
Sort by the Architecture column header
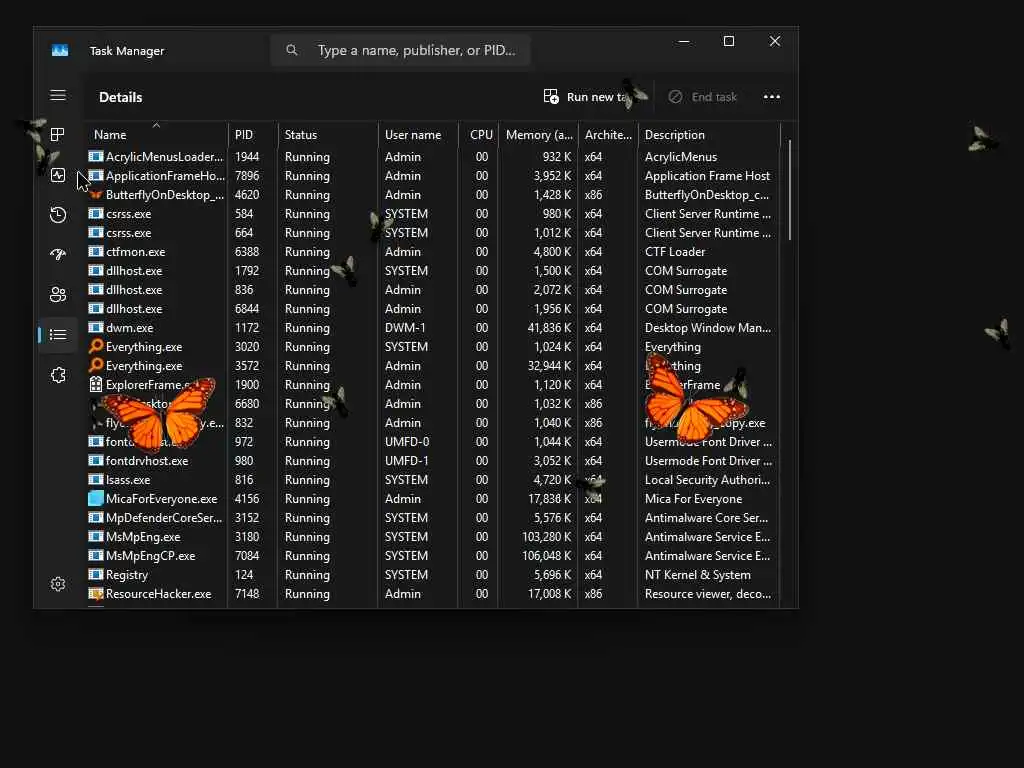[x=608, y=135]
